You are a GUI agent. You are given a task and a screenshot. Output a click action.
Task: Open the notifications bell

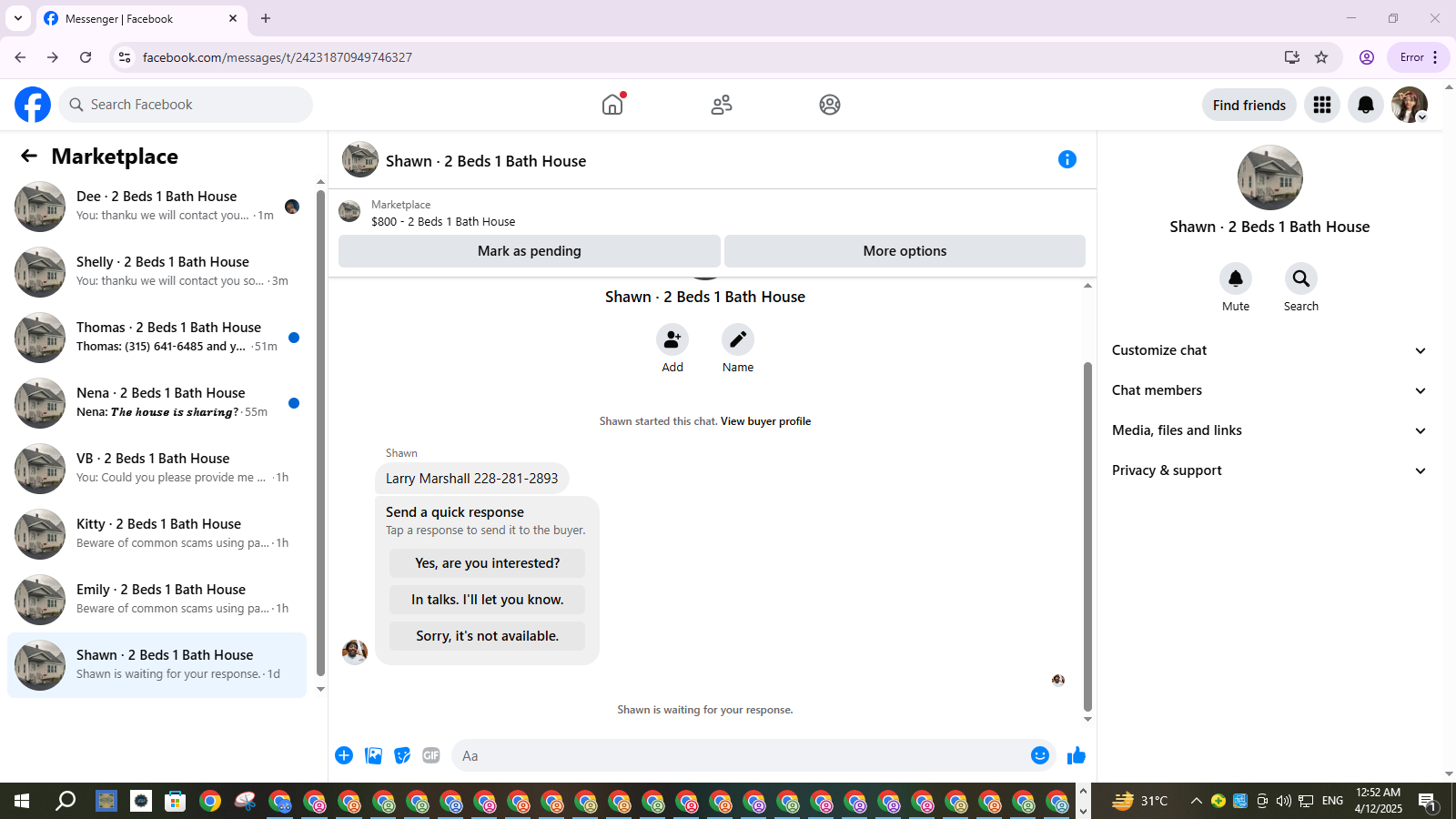pyautogui.click(x=1366, y=105)
